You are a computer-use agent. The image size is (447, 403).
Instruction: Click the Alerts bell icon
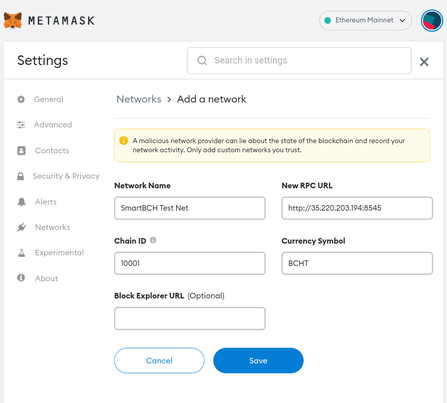tap(22, 202)
